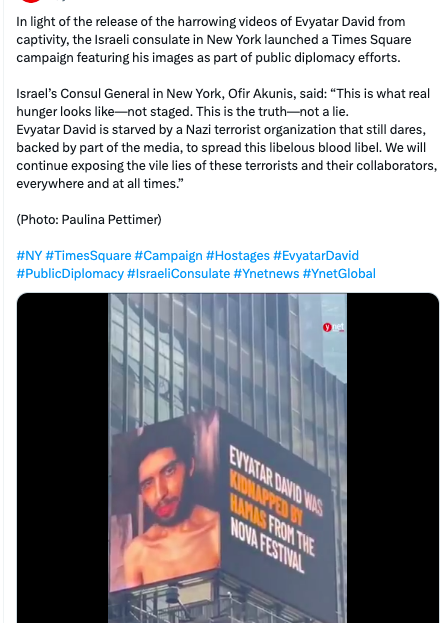The image size is (440, 623).
Task: Click the black letterbox area right of video
Action: point(393,458)
